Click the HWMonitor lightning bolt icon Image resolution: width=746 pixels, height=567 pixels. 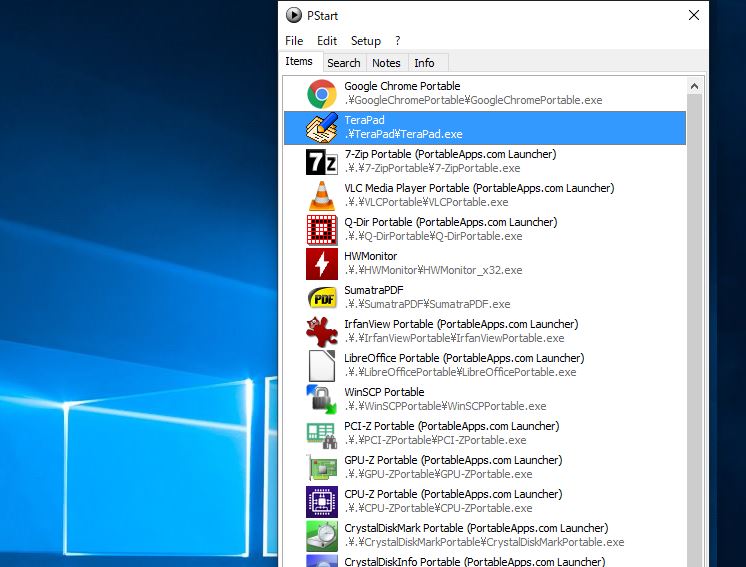click(322, 264)
